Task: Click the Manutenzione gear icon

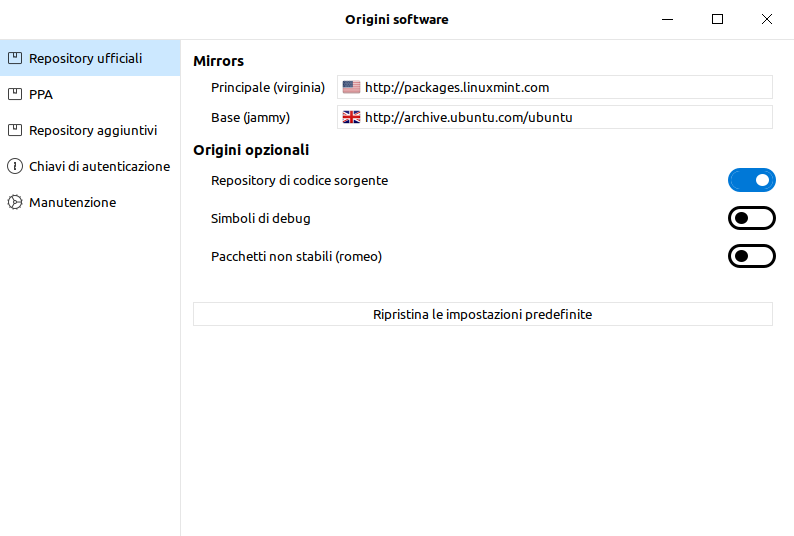Action: tap(15, 202)
